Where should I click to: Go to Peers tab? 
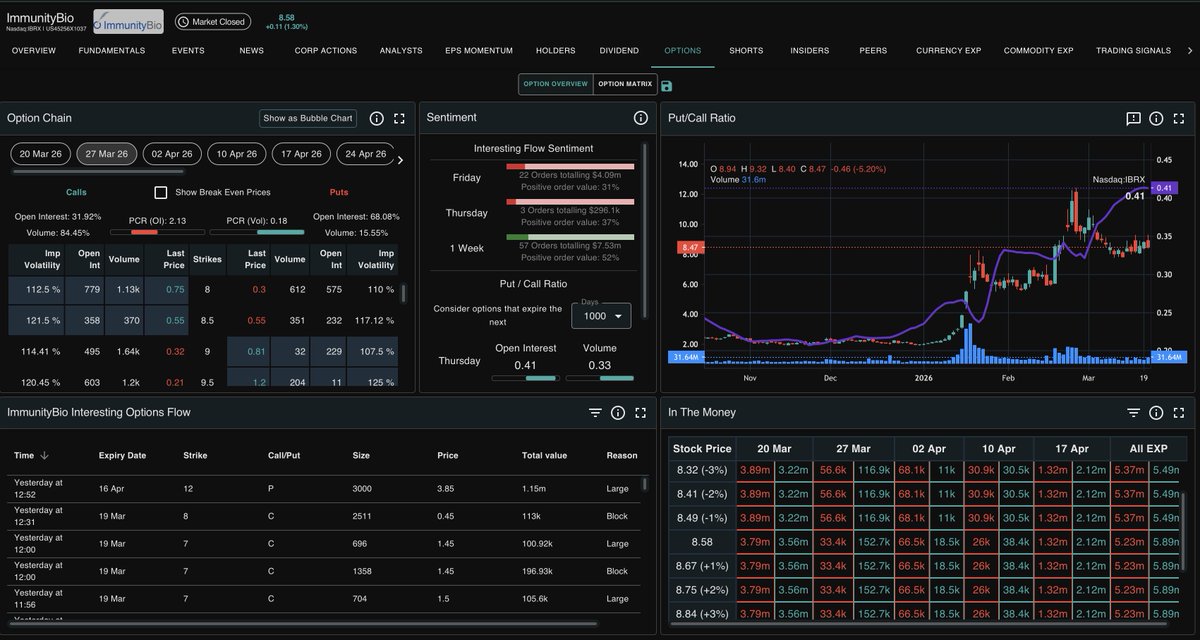[873, 50]
